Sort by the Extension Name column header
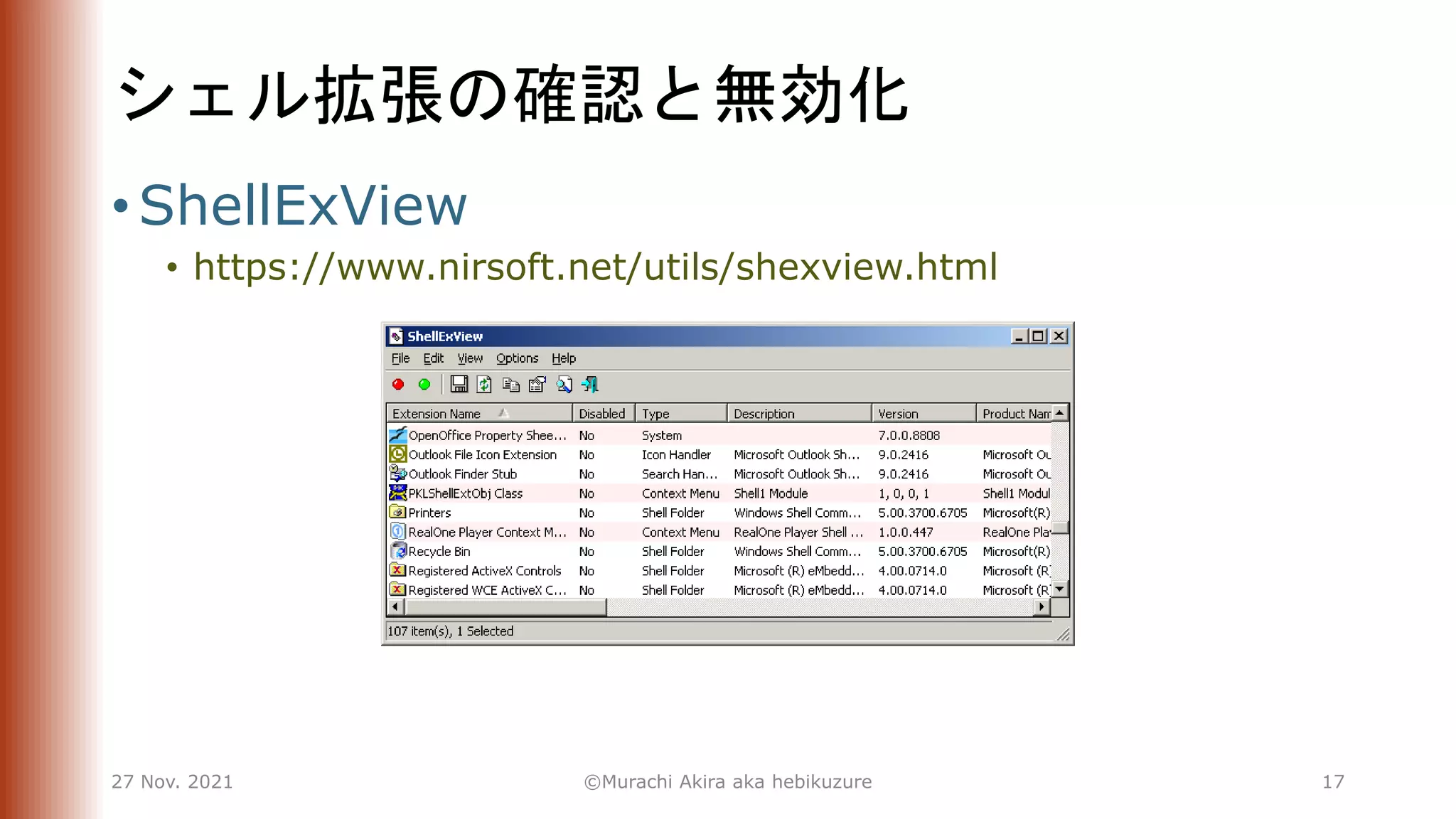 point(480,414)
